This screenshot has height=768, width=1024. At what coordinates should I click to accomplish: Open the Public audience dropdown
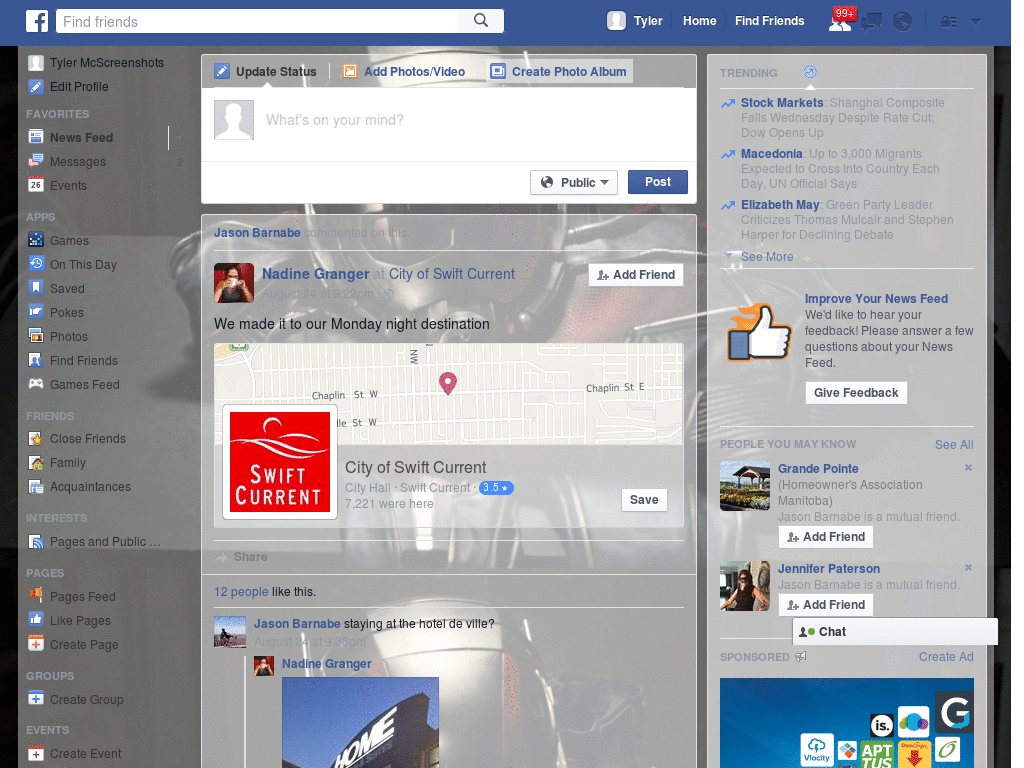(574, 182)
